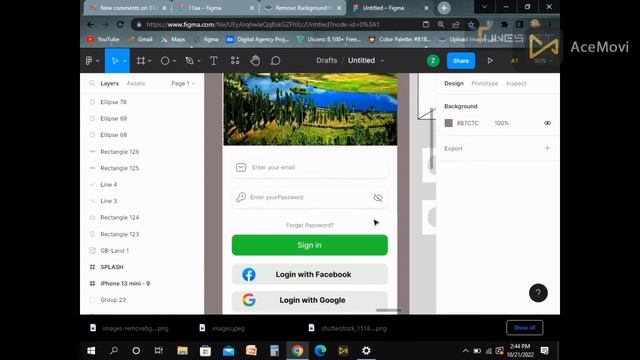Screen dimensions: 640x360
Task: Switch to the Design tab
Action: pos(454,83)
